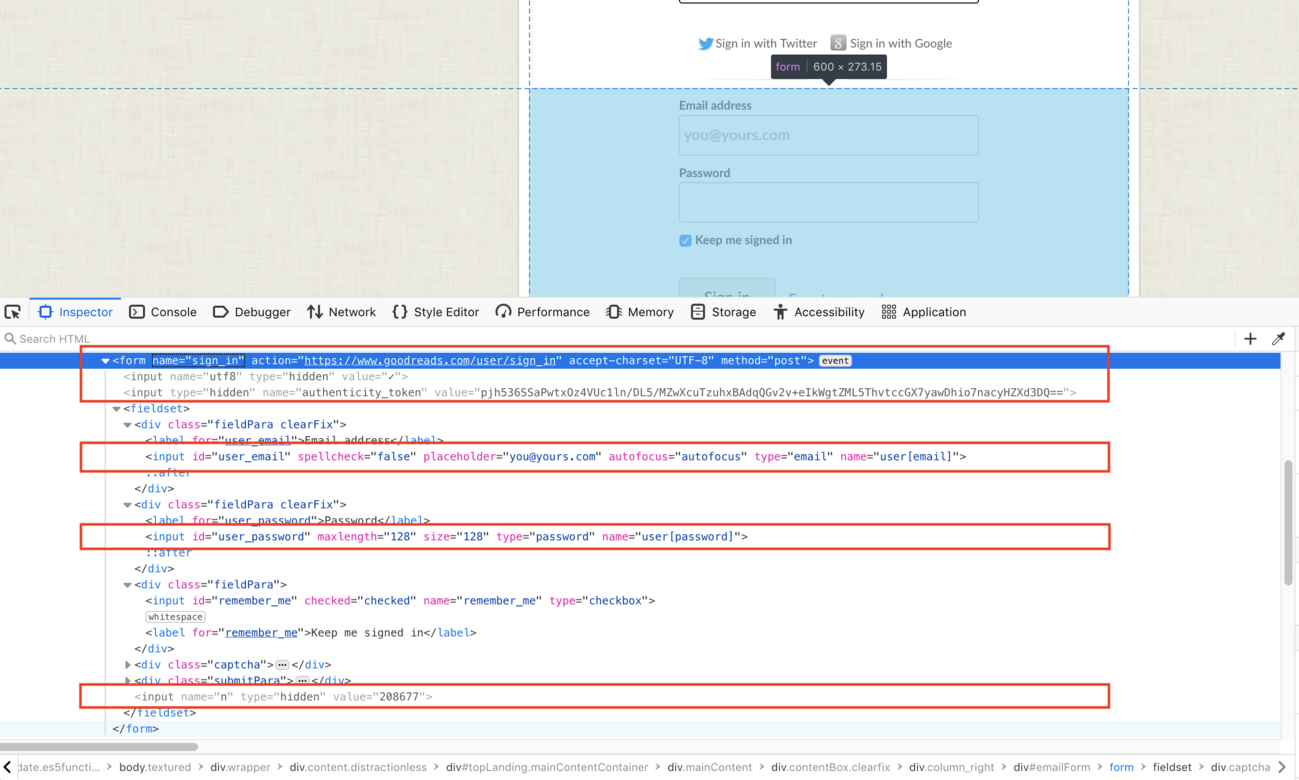This screenshot has height=780, width=1299.
Task: Click the Inspector tab icon
Action: (x=45, y=312)
